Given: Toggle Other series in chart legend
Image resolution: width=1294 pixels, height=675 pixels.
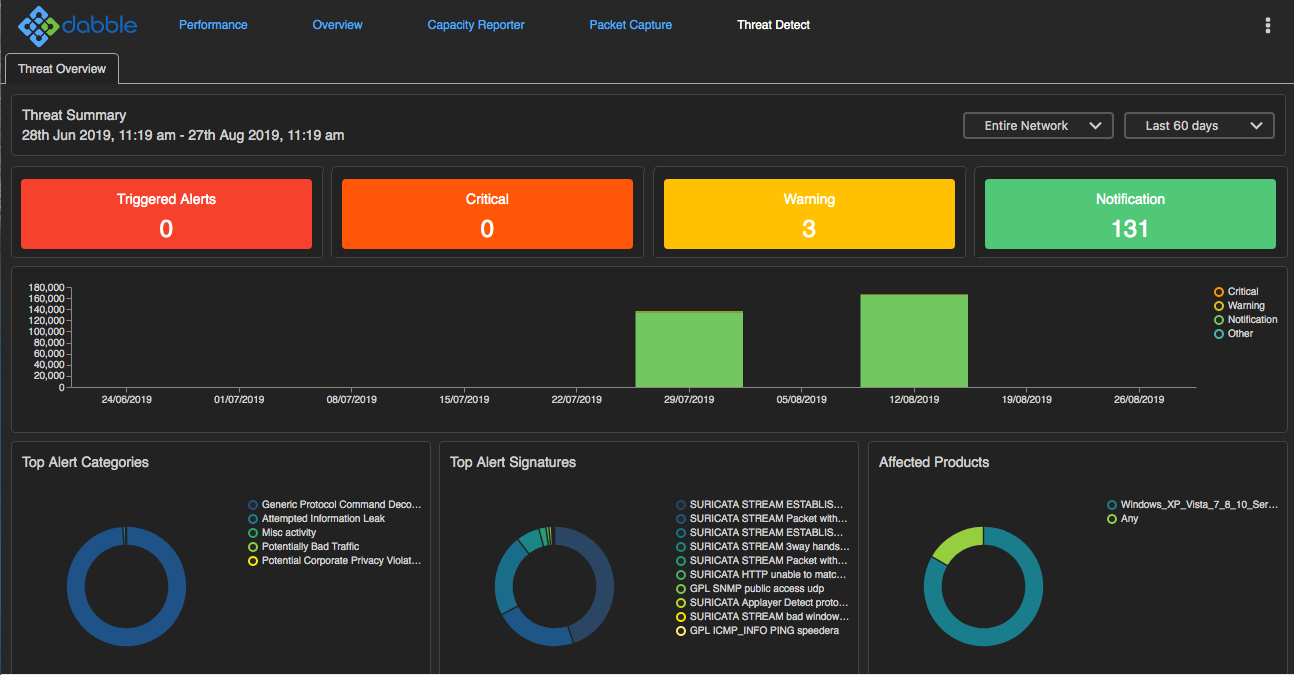Looking at the screenshot, I should click(x=1219, y=334).
